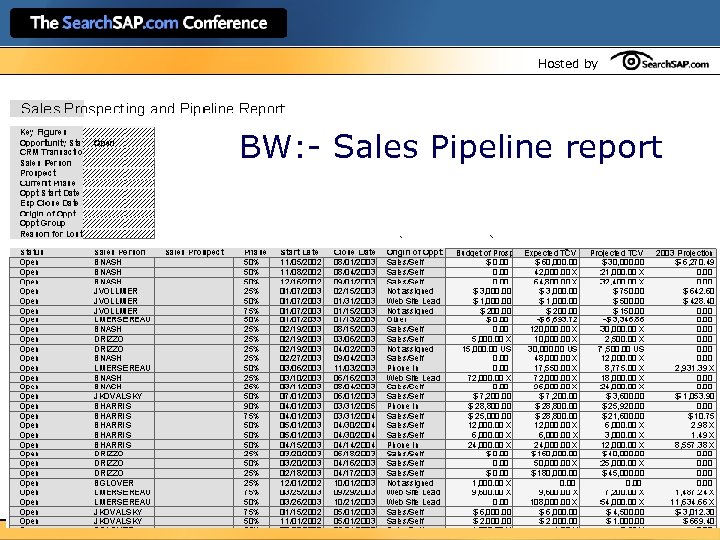This screenshot has height=540, width=720.
Task: Click the 17,550.00 X Expected TCV cell
Action: pos(556,368)
